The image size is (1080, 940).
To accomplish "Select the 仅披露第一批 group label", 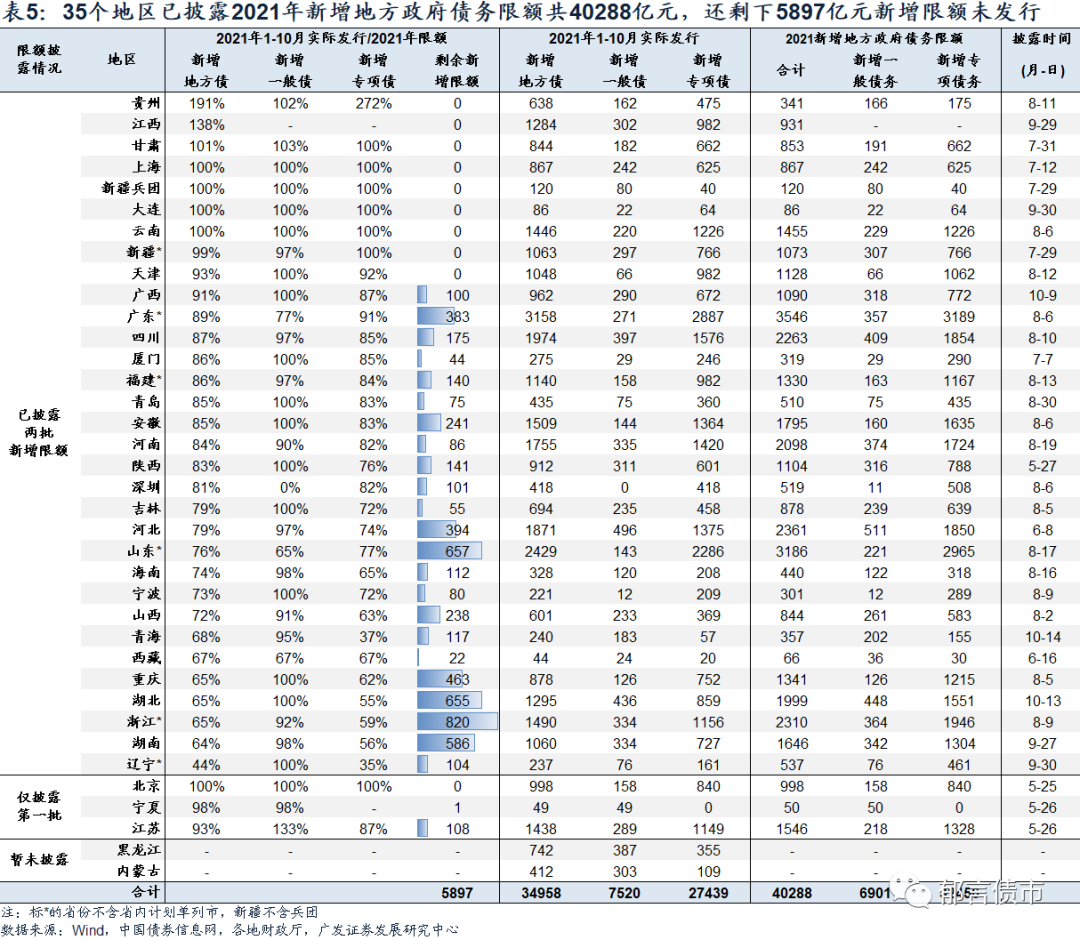I will (39, 806).
